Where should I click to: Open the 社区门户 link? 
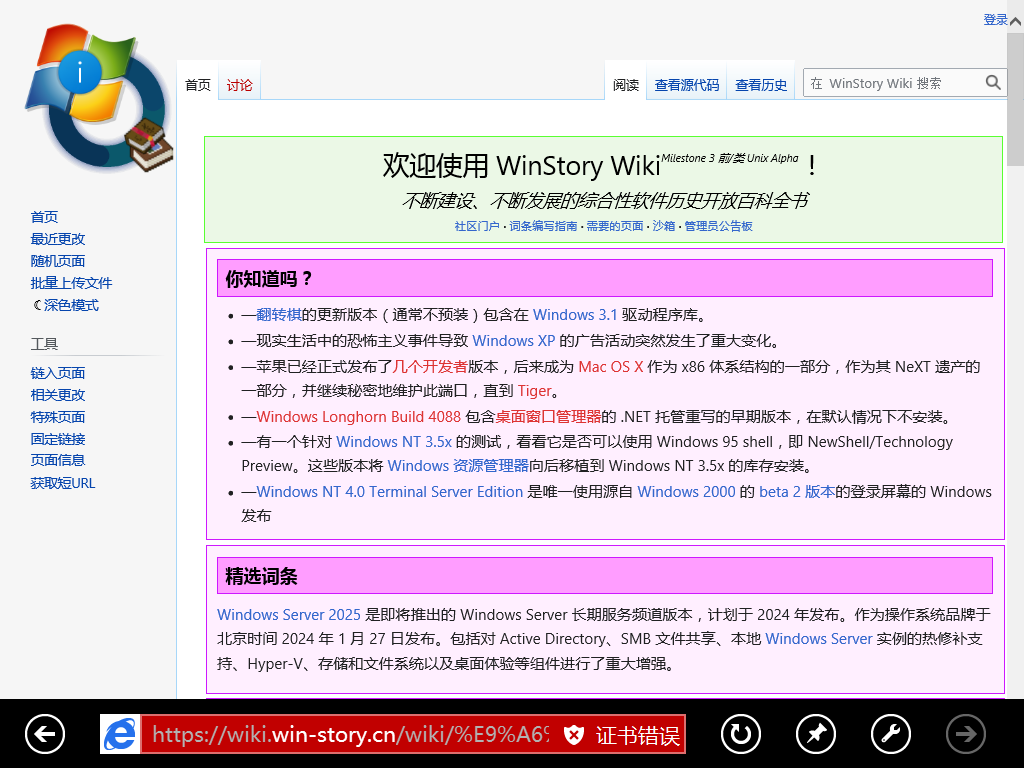click(477, 226)
